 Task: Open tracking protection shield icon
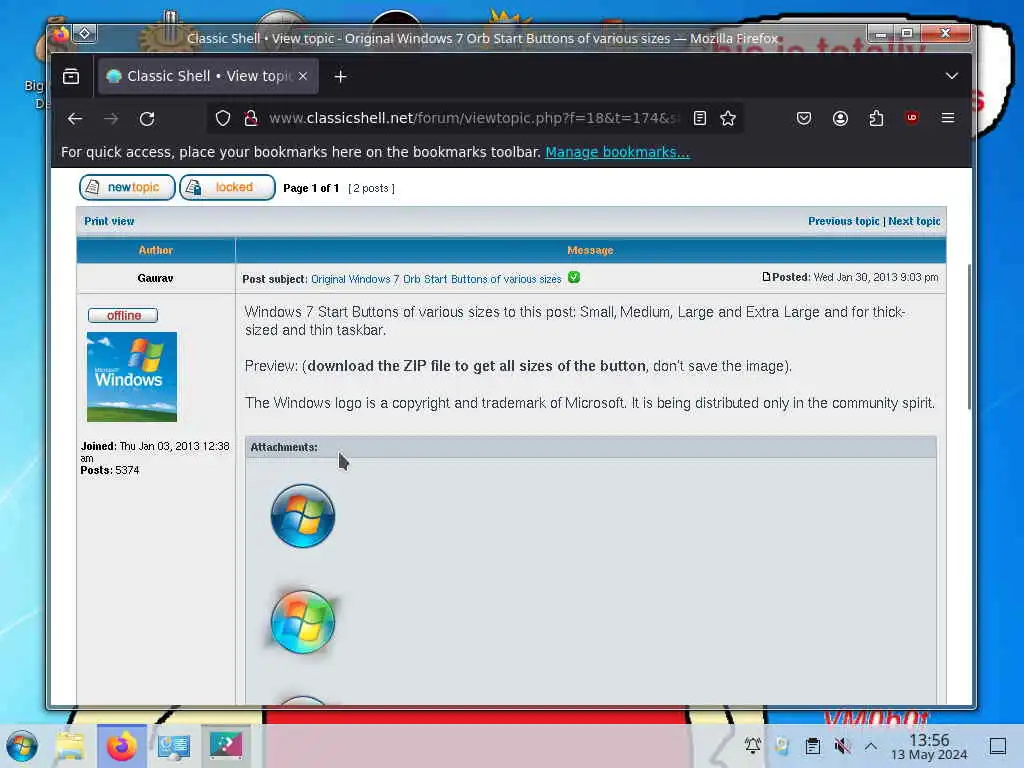(223, 118)
